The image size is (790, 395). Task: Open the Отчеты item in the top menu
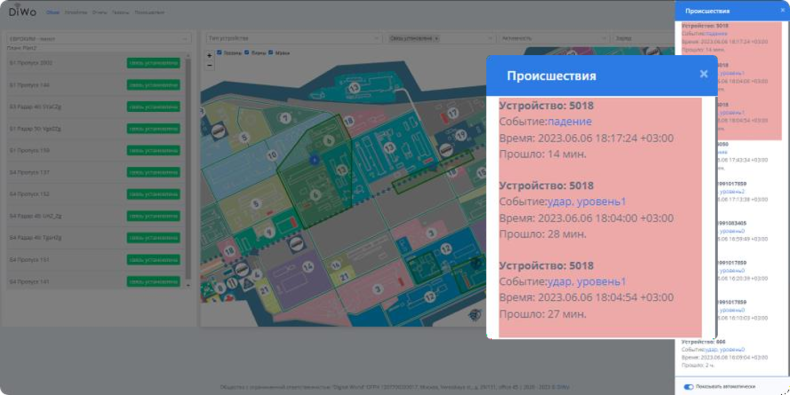[99, 12]
